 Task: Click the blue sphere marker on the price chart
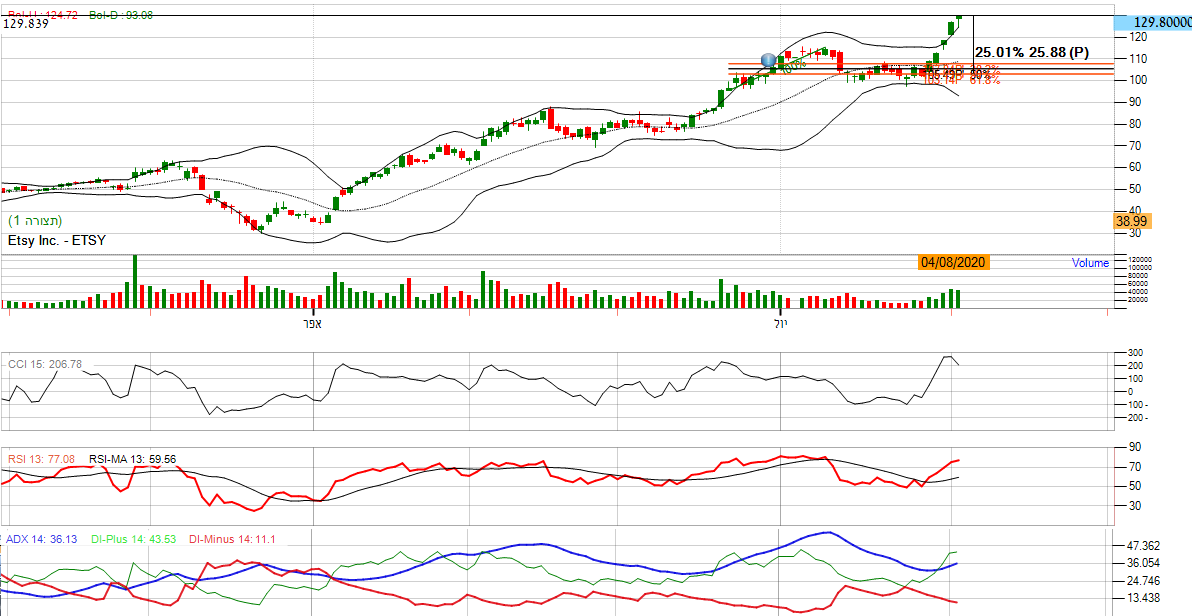pos(768,61)
